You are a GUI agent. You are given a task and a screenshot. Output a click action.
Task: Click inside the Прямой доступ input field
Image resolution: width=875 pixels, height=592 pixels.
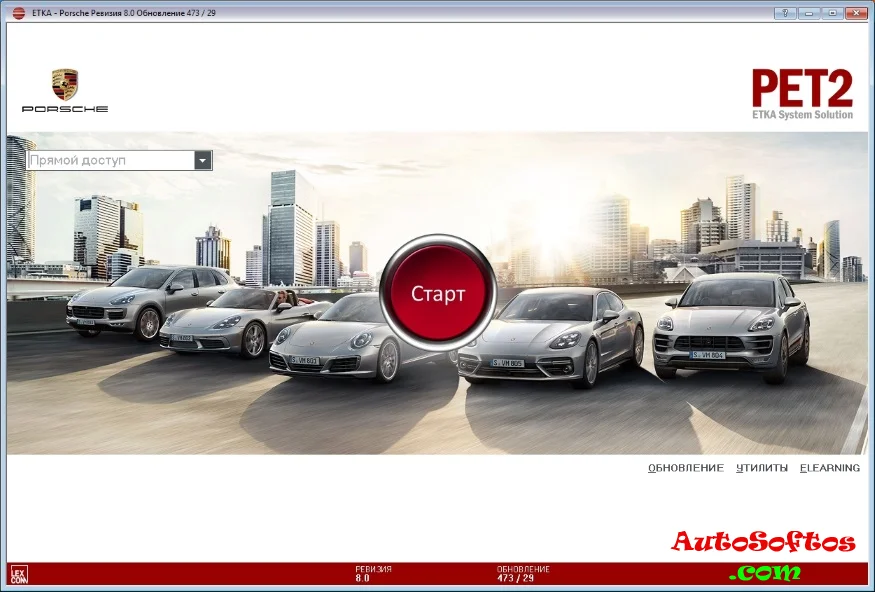coord(110,160)
